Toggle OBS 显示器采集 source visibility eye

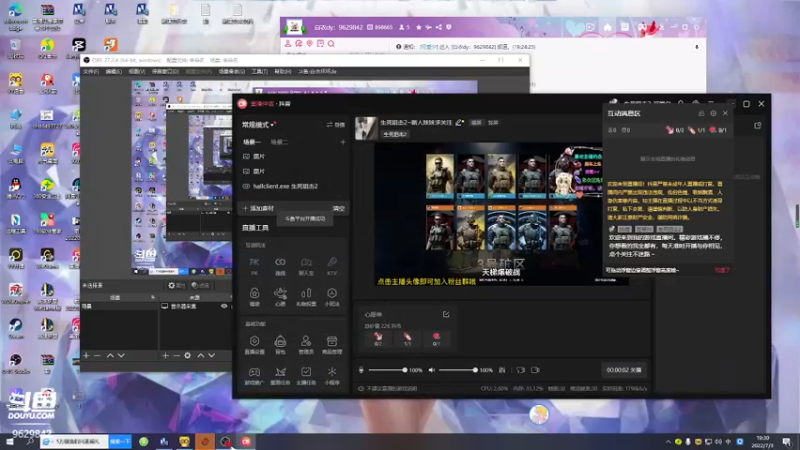(223, 306)
